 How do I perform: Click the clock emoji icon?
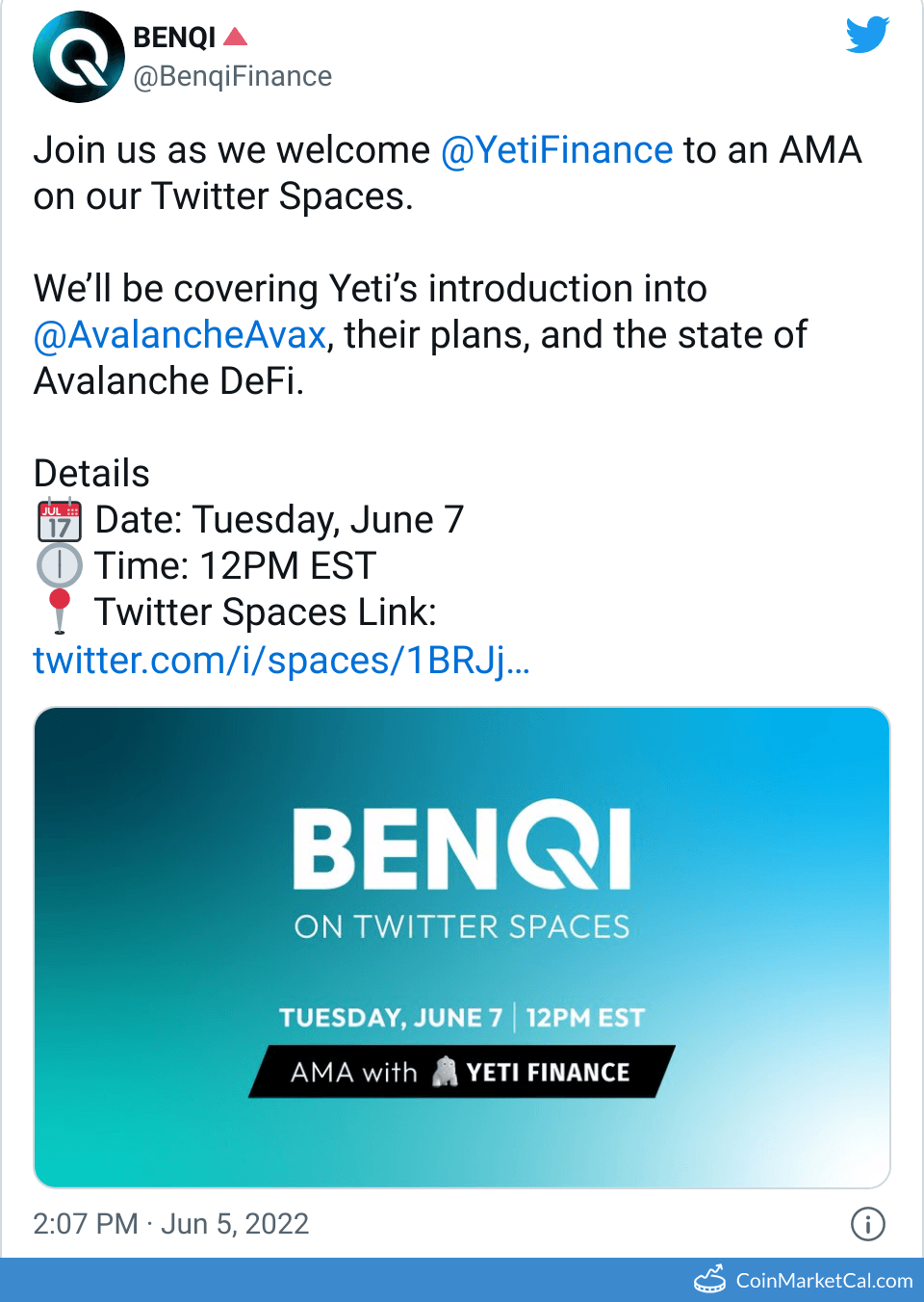60,566
